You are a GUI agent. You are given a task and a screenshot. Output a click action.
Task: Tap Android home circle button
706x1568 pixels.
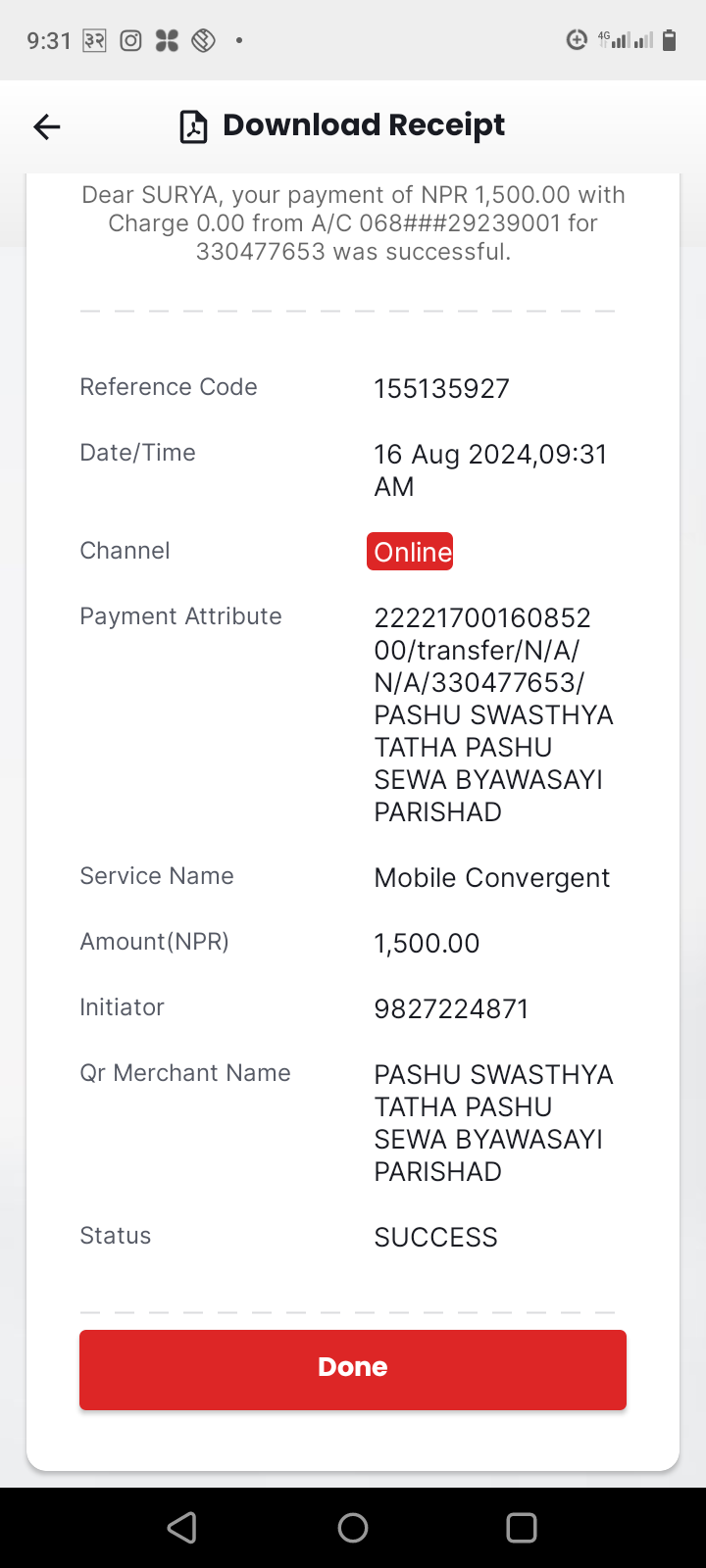[x=353, y=1527]
